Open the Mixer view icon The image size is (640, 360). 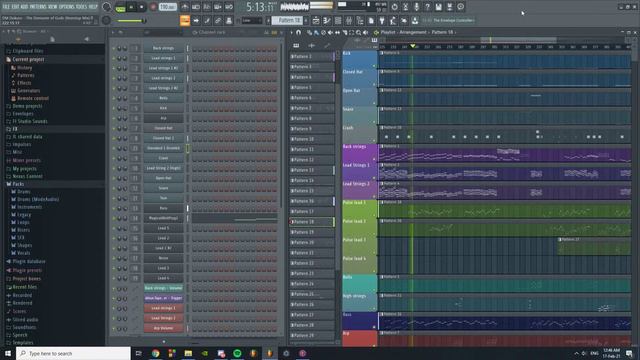349,20
